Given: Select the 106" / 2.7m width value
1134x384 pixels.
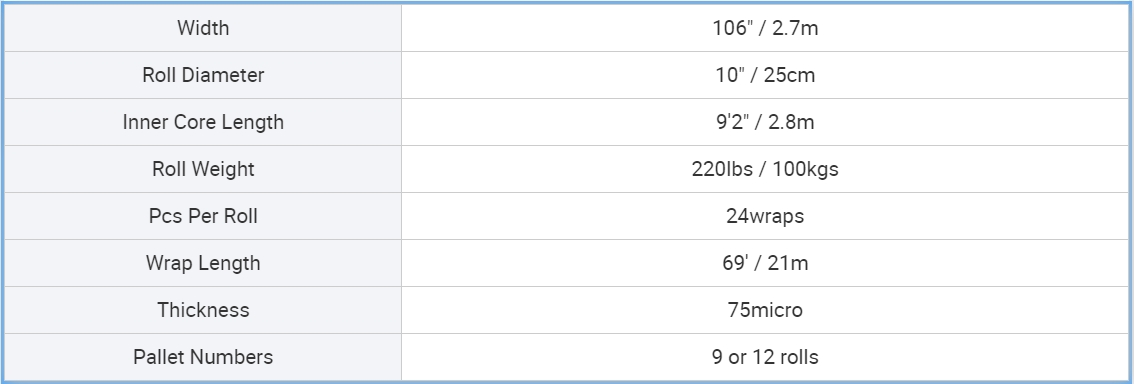Looking at the screenshot, I should click(x=765, y=28).
